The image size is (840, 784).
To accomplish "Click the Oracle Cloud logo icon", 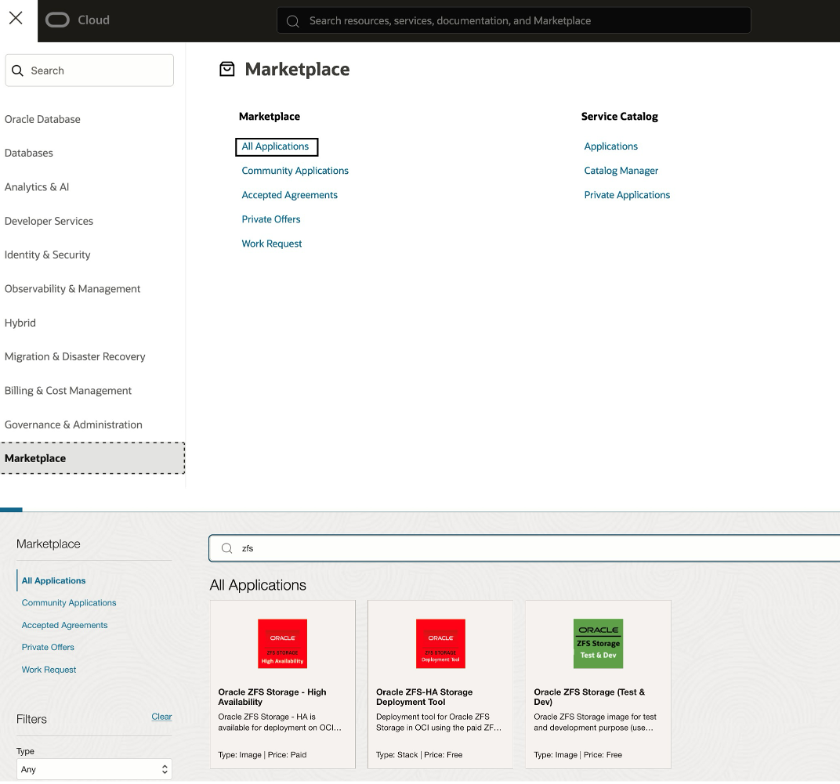I will 57,20.
